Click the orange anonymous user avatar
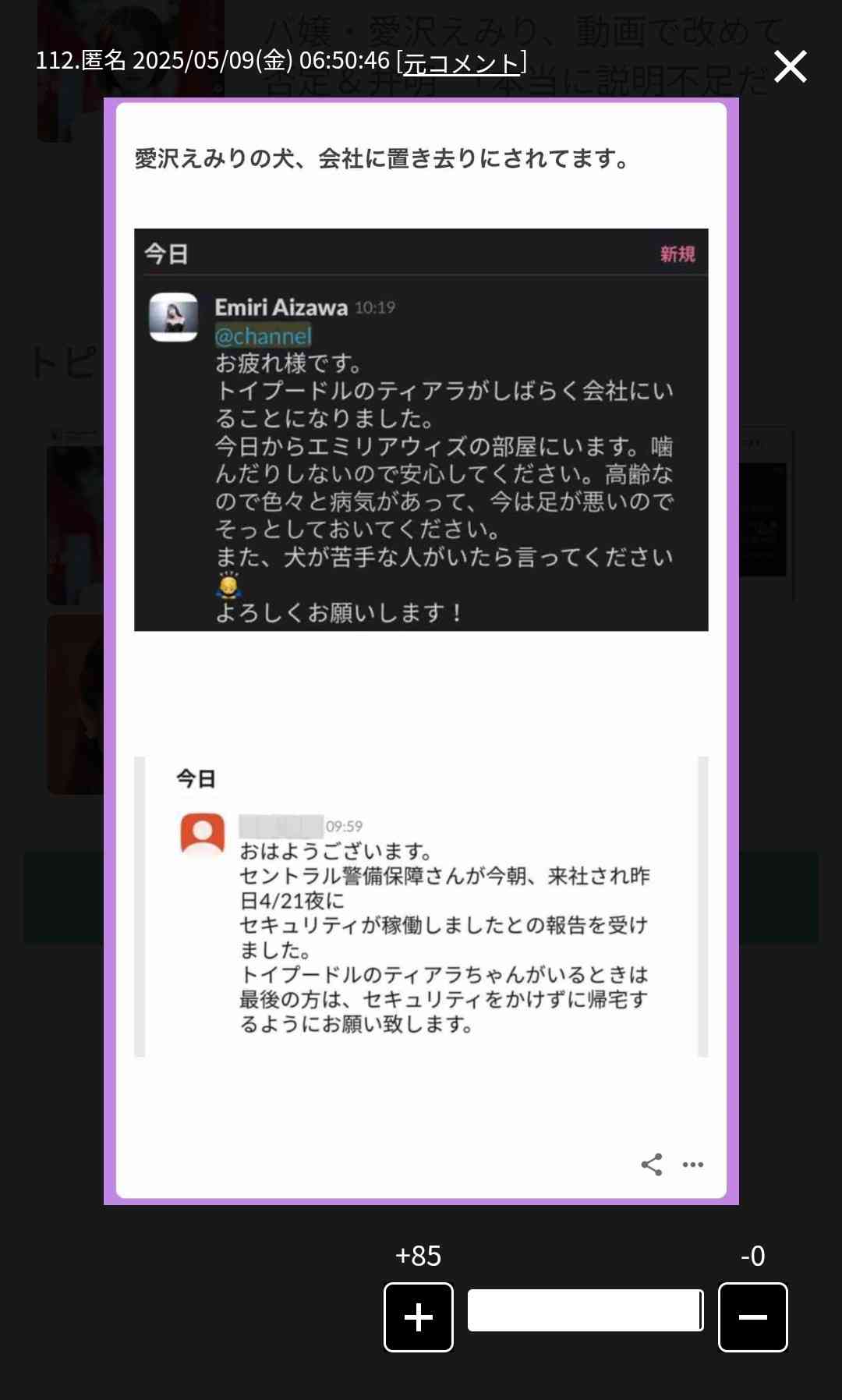 coord(202,834)
